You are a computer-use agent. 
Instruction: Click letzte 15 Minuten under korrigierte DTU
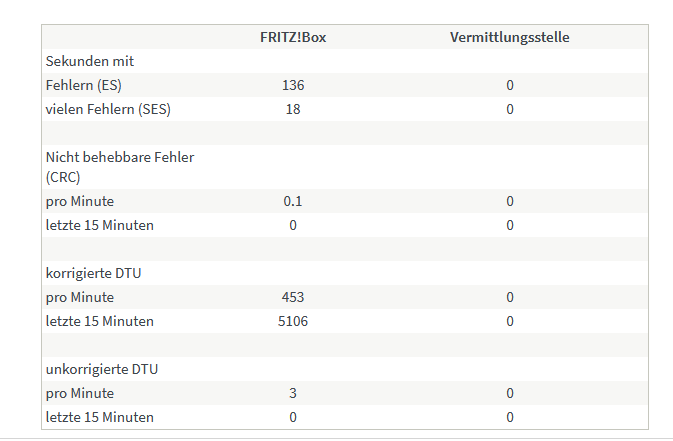coord(100,322)
